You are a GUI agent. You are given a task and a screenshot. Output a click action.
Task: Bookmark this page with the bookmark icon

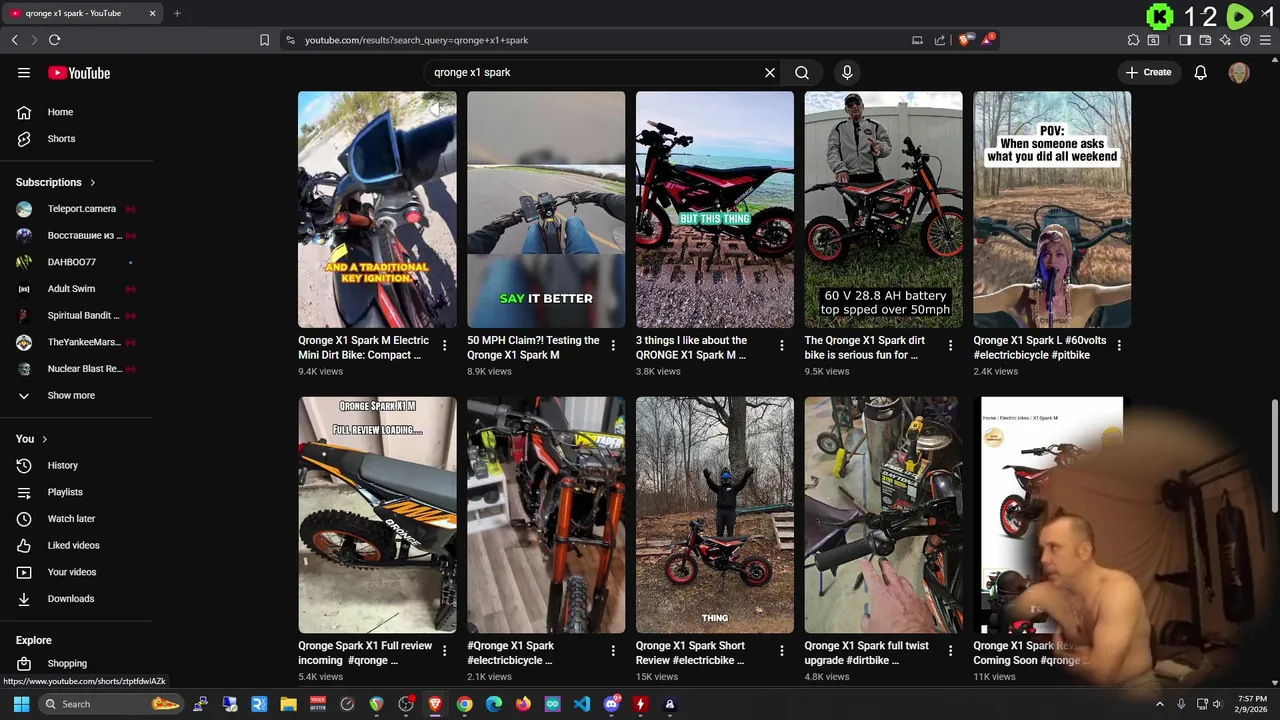point(264,40)
